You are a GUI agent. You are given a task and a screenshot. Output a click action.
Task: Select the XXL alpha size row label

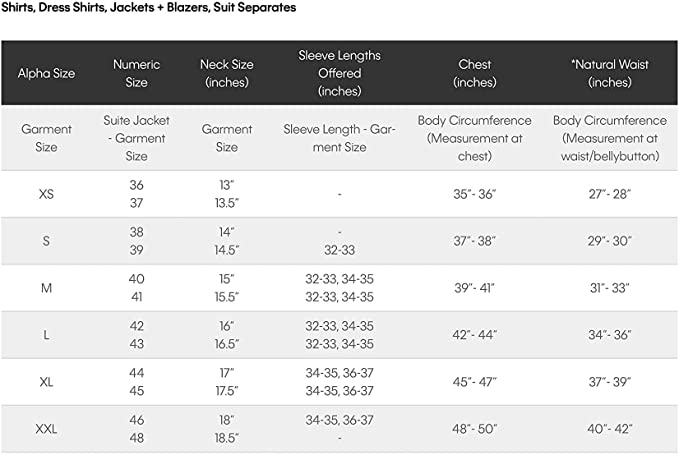(x=46, y=429)
